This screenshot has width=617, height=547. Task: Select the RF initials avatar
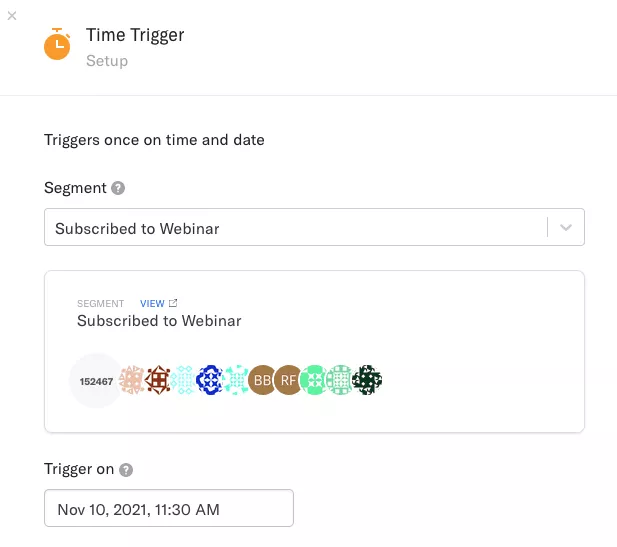[x=288, y=380]
